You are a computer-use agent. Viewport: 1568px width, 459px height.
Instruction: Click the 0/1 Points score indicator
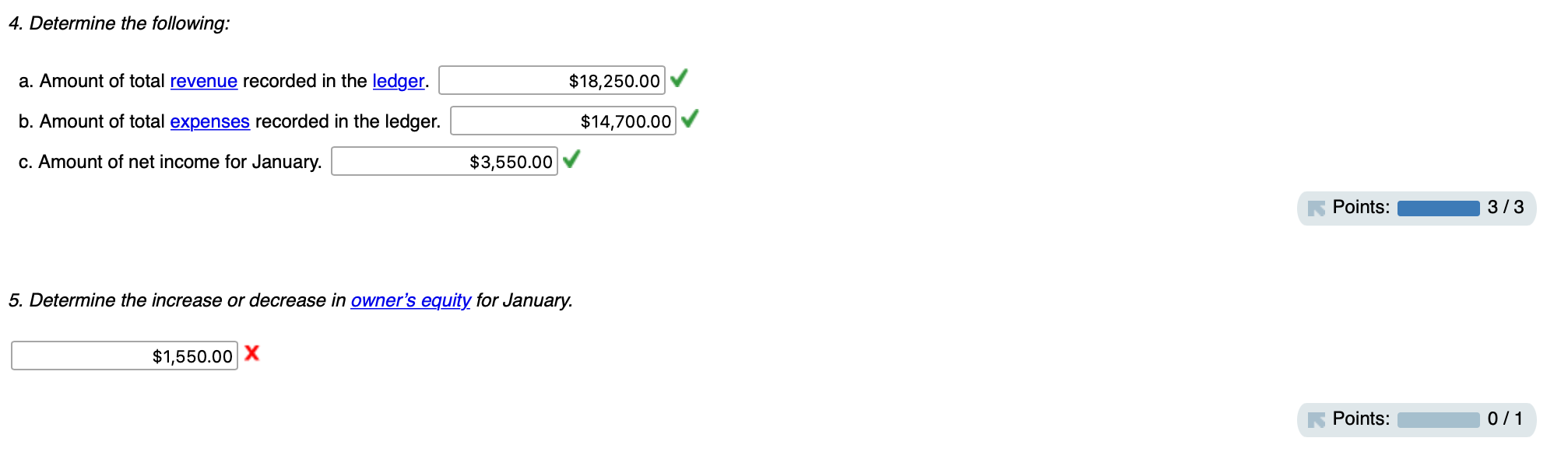coord(1506,419)
